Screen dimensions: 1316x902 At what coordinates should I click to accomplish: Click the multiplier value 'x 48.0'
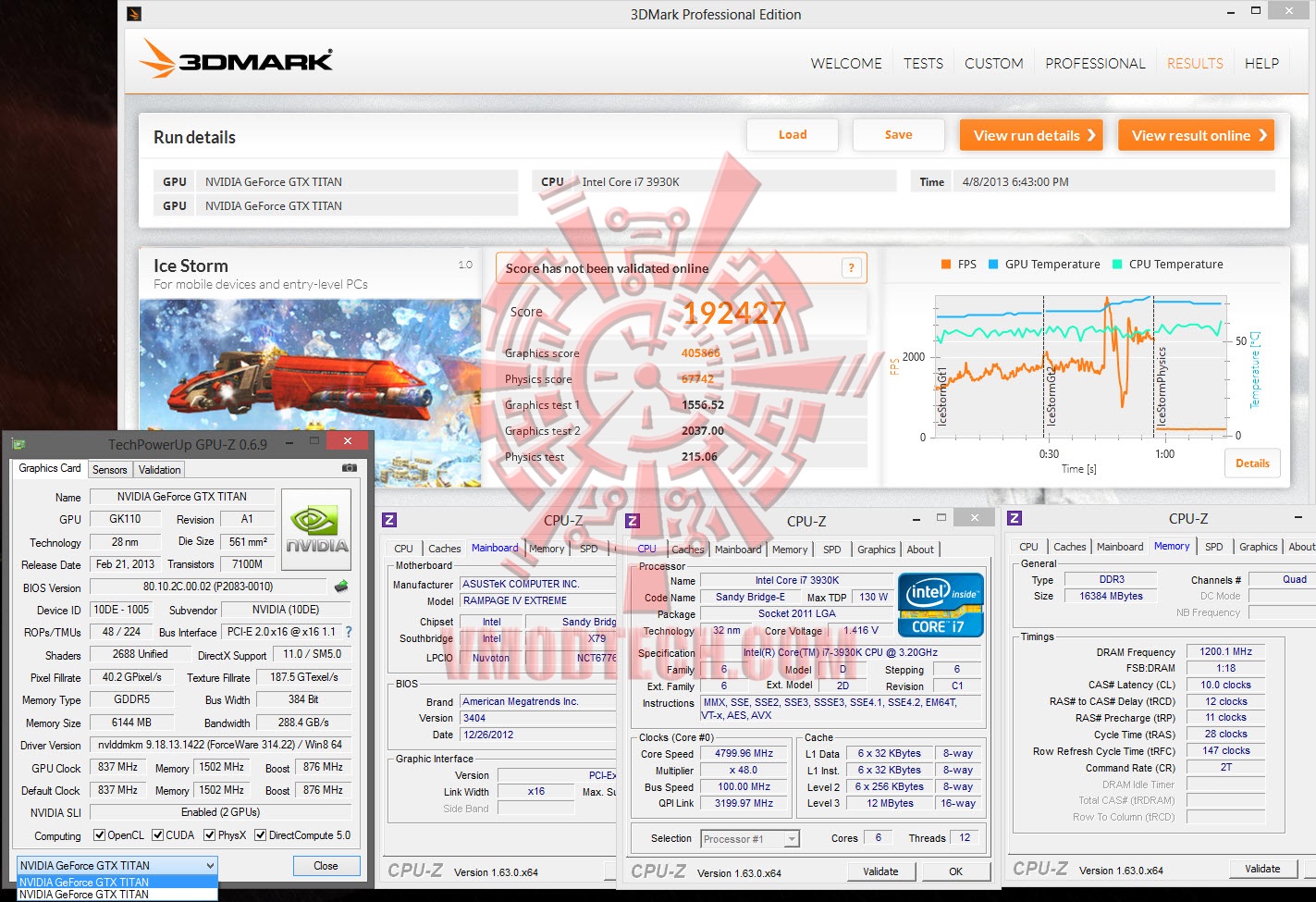pyautogui.click(x=744, y=771)
